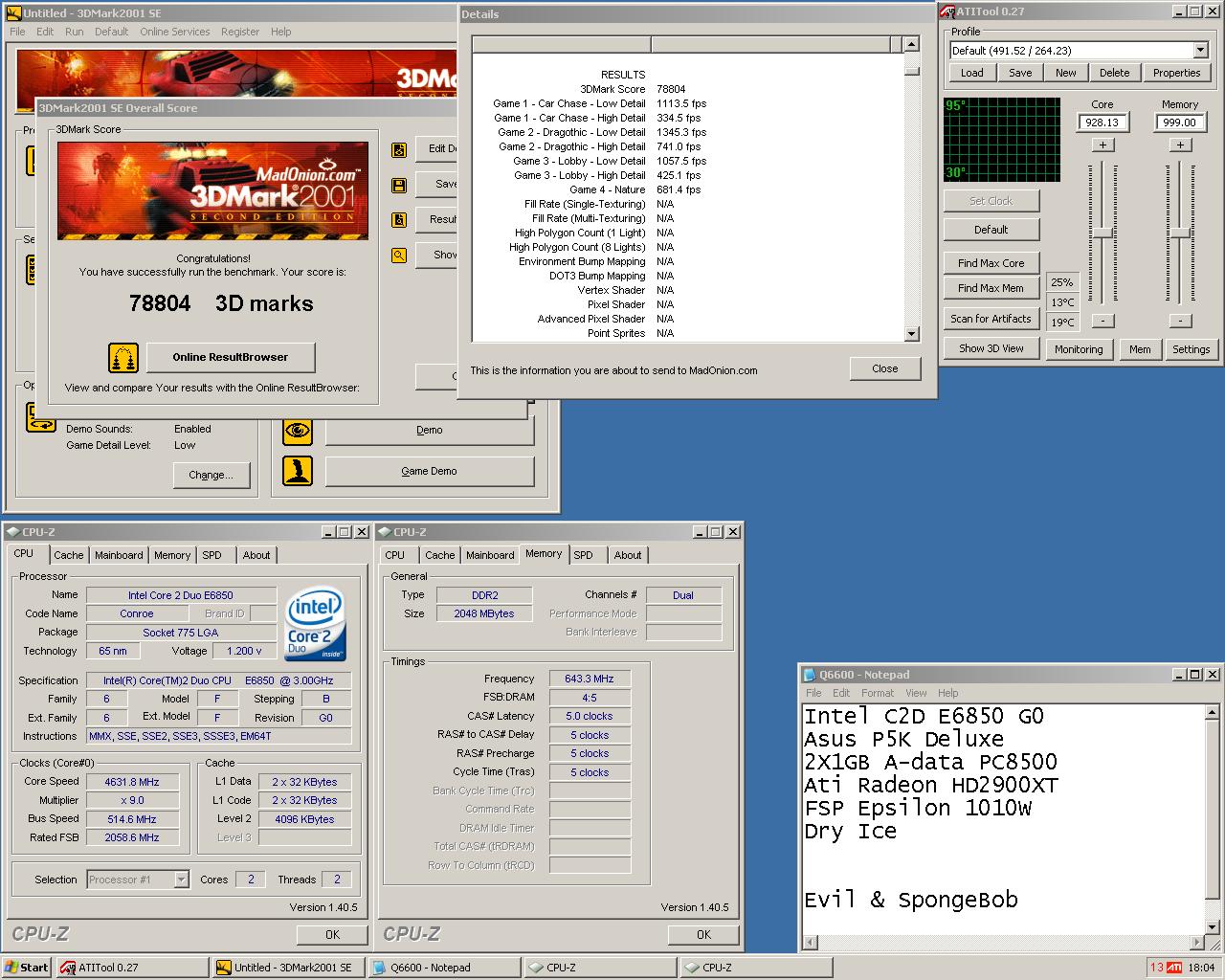Image resolution: width=1225 pixels, height=980 pixels.
Task: Click the Notepad title bar icon
Action: coord(810,675)
